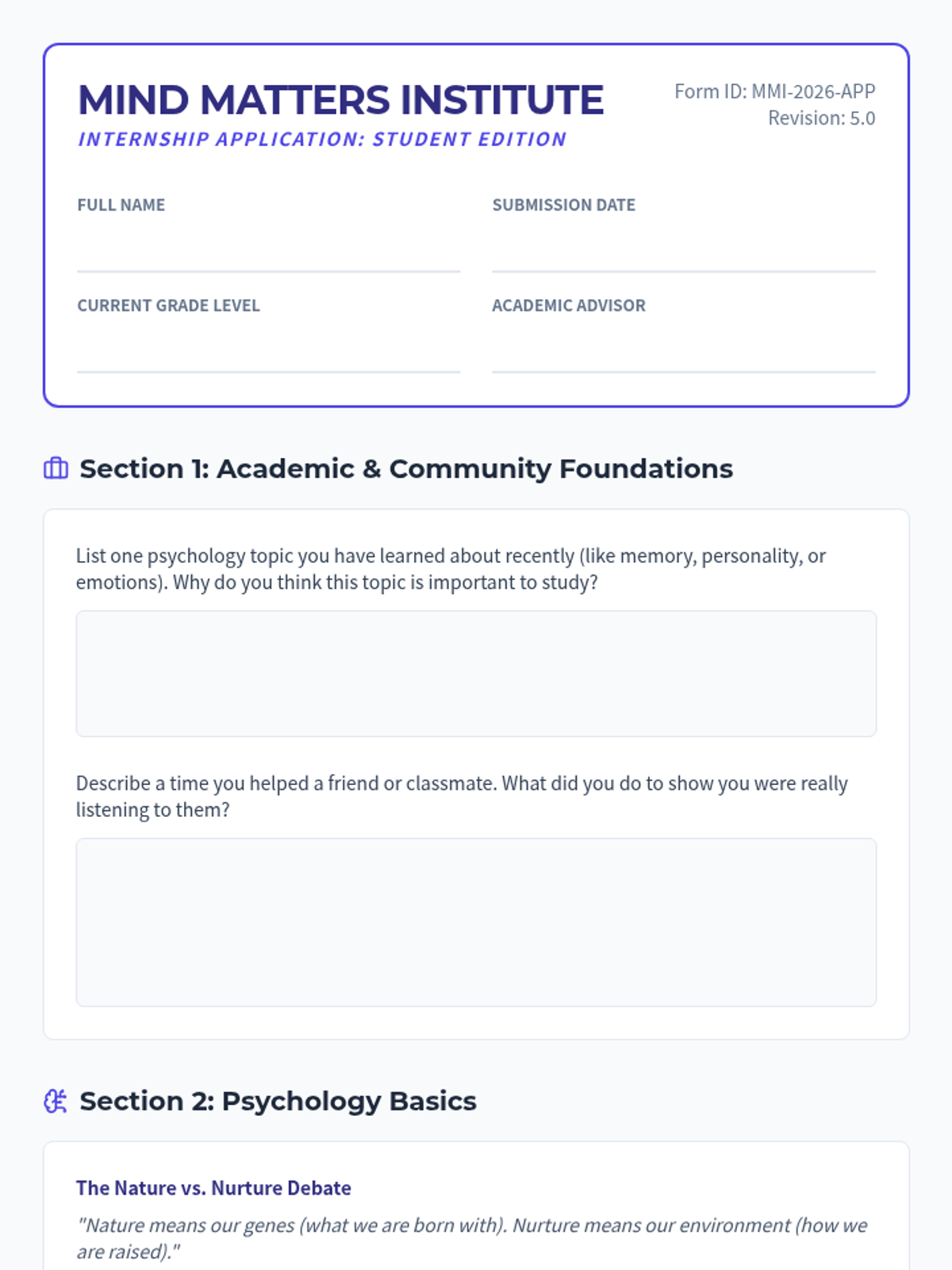Image resolution: width=952 pixels, height=1270 pixels.
Task: Click the italic nature and nurture definition quote
Action: click(471, 1237)
